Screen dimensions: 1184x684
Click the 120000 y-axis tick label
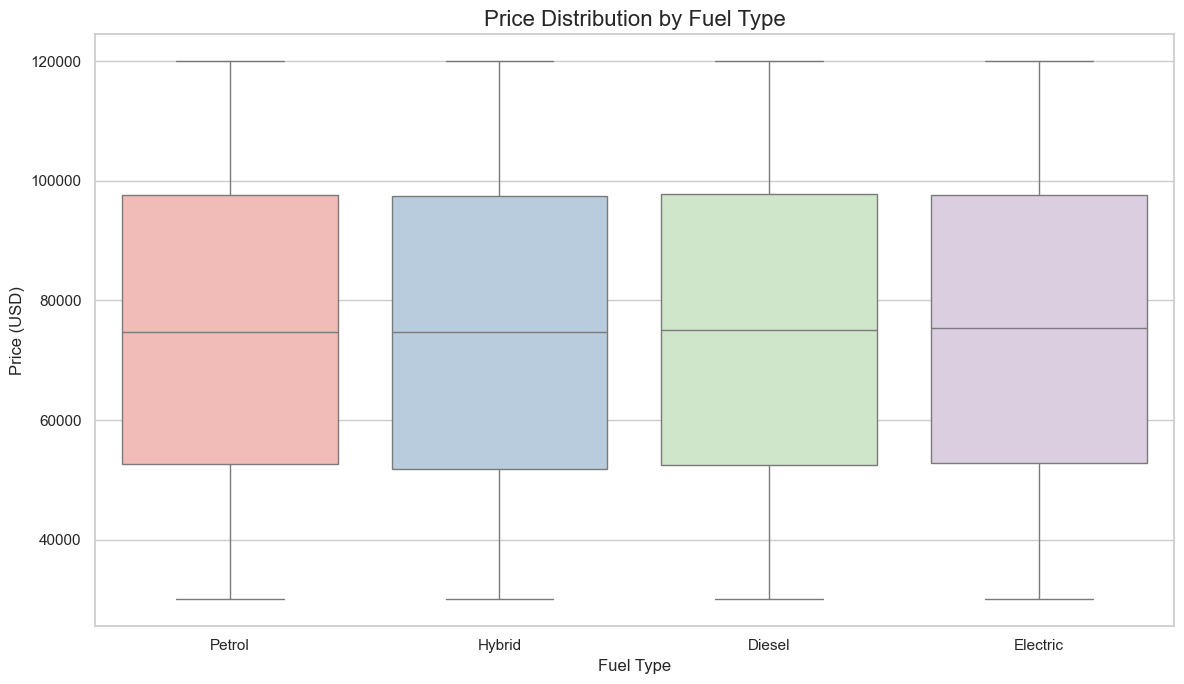click(56, 62)
